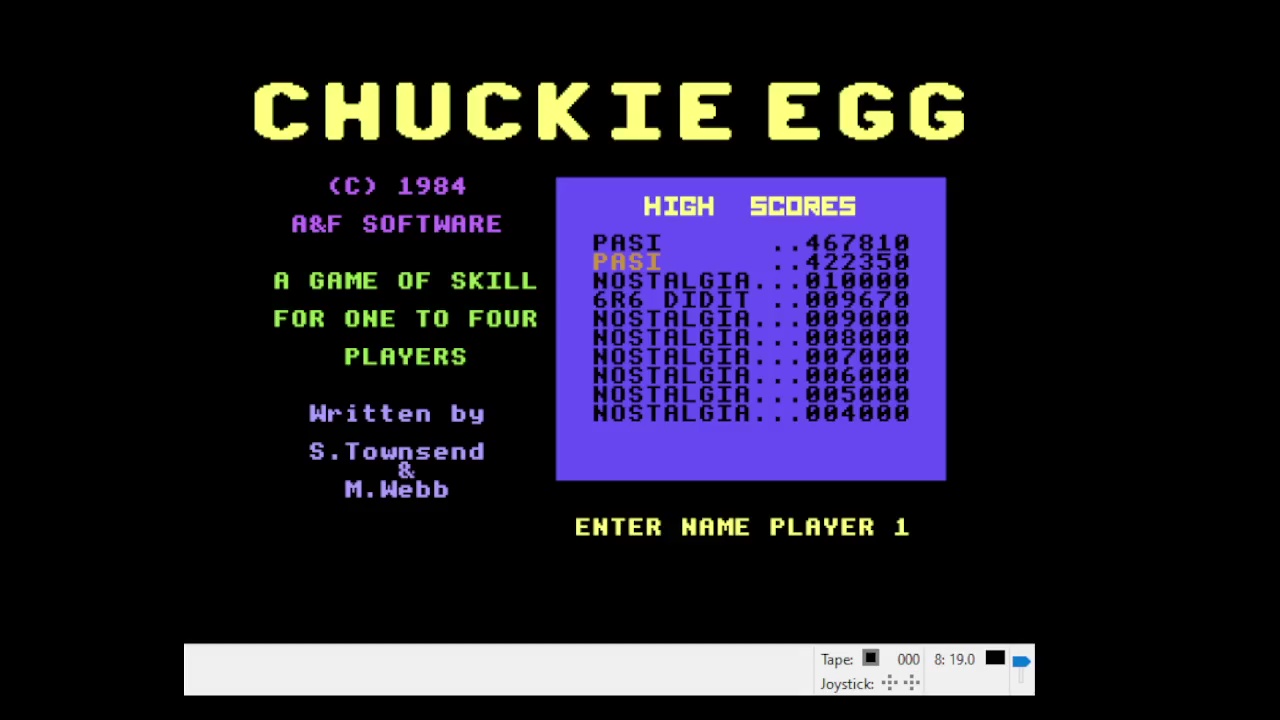1280x720 pixels.
Task: Select the NOSTALGIA 010000 score row
Action: pyautogui.click(x=750, y=281)
